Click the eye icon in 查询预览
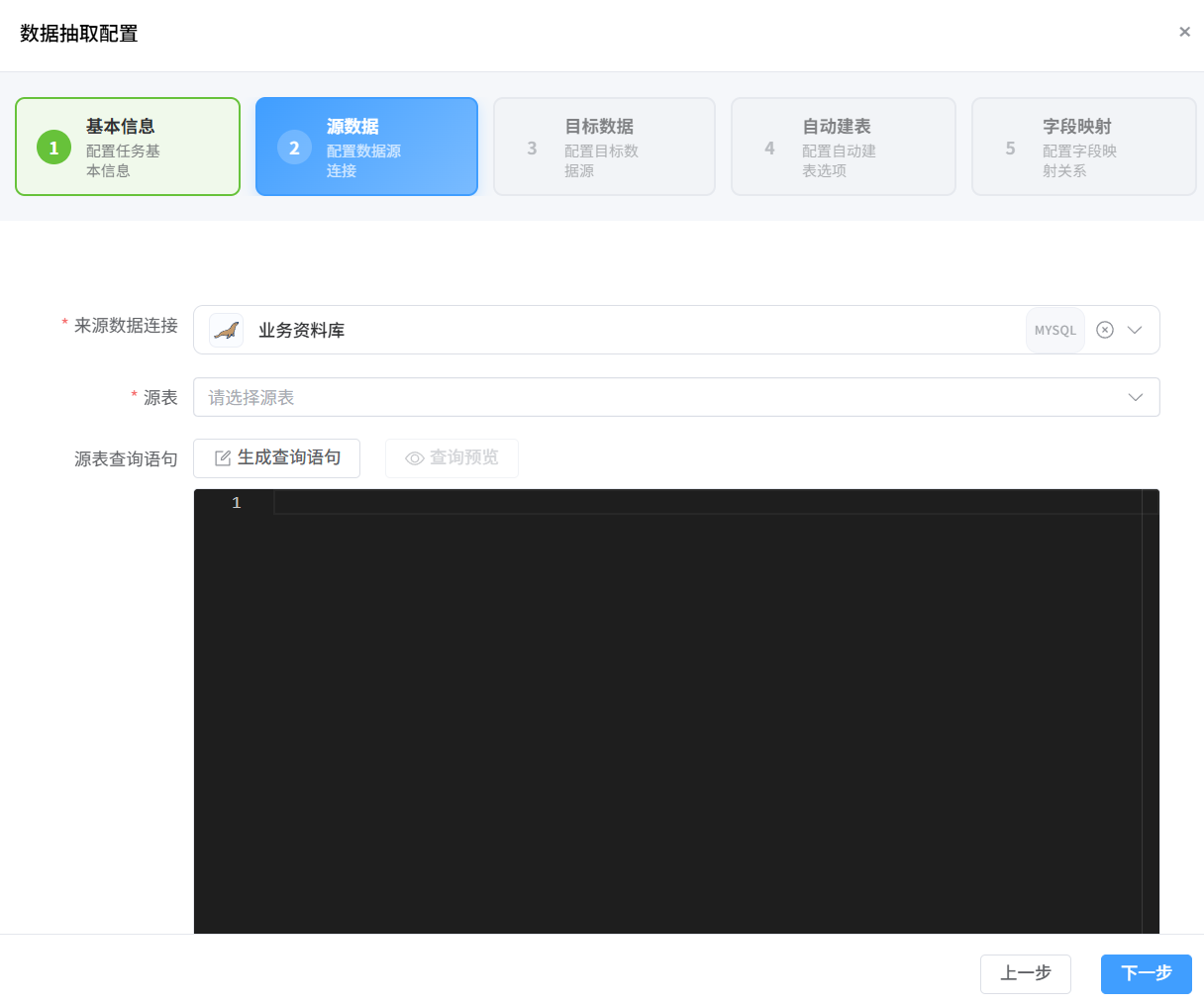Image resolution: width=1204 pixels, height=1006 pixels. pyautogui.click(x=415, y=458)
